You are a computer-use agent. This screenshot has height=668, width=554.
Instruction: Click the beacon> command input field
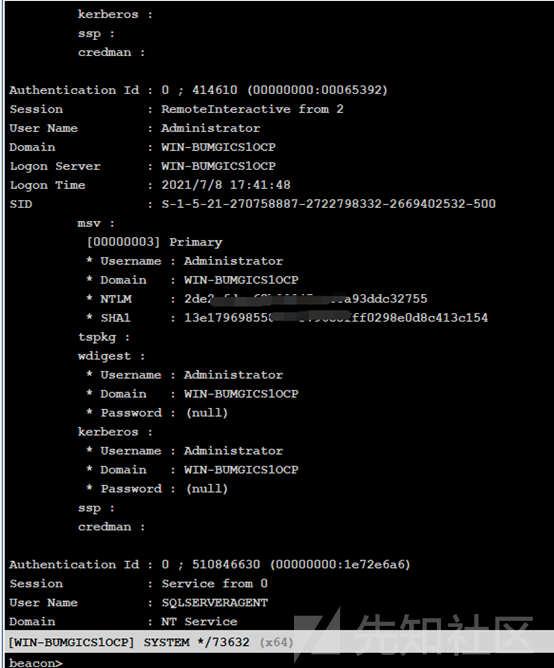(279, 662)
